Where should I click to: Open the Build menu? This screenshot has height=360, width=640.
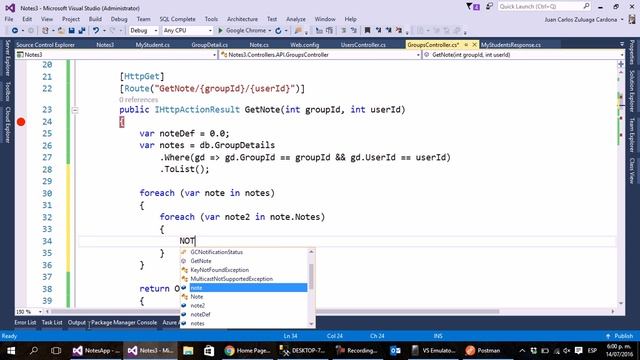pyautogui.click(x=95, y=19)
